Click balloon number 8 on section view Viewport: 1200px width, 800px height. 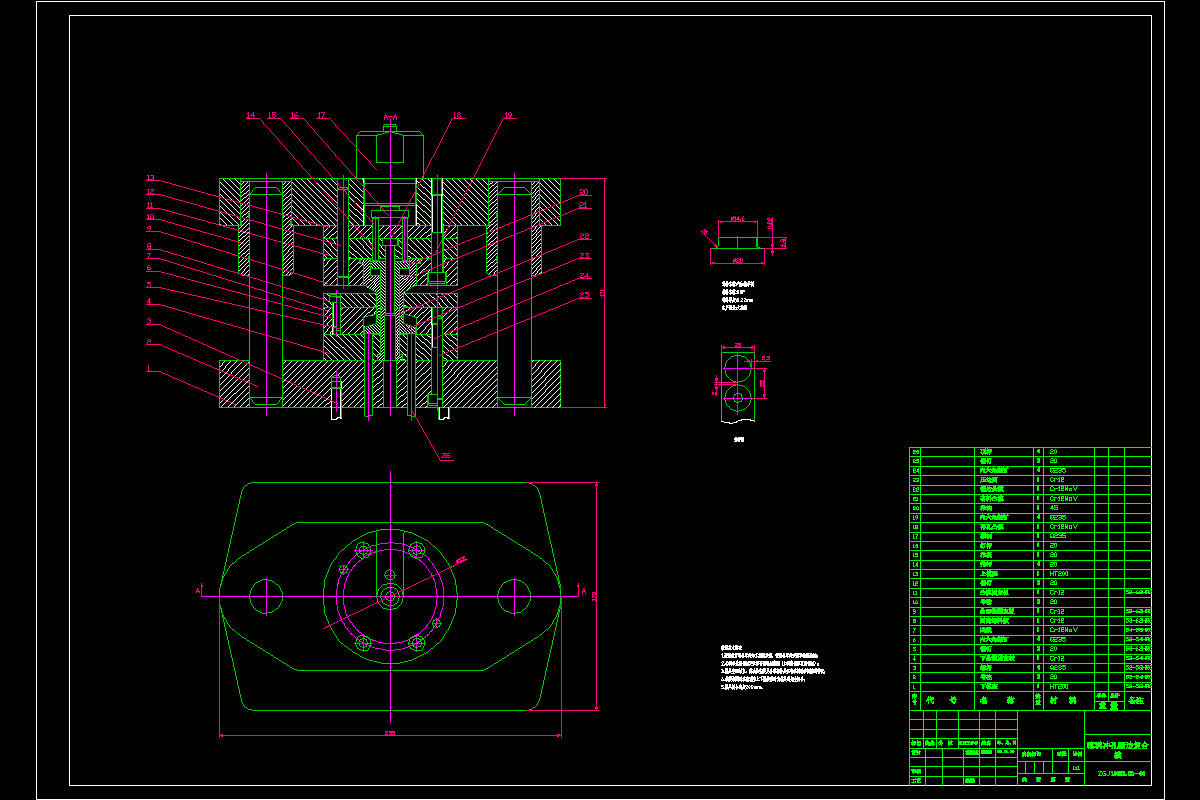pyautogui.click(x=149, y=246)
